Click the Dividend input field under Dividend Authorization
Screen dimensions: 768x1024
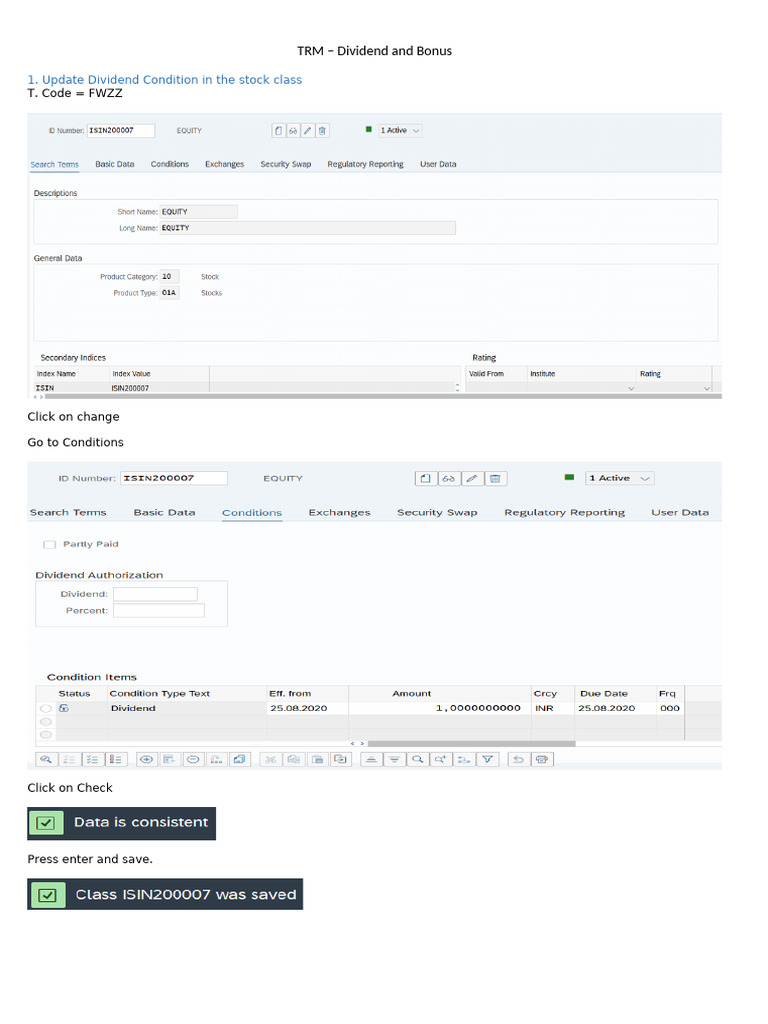(x=155, y=594)
